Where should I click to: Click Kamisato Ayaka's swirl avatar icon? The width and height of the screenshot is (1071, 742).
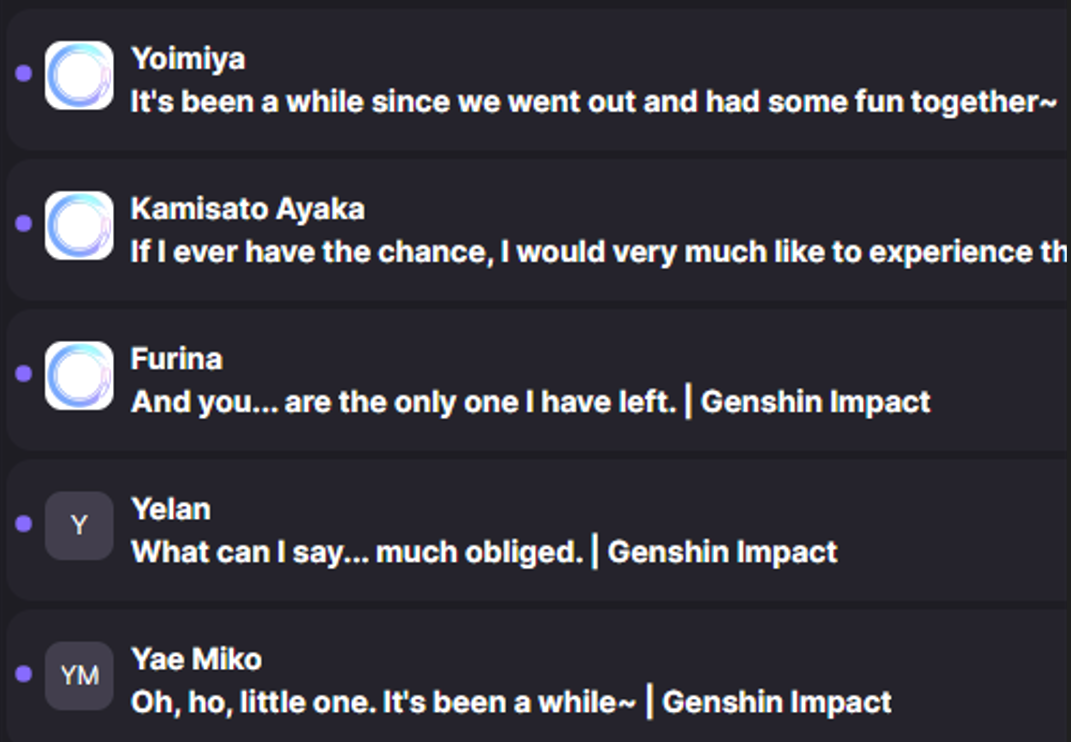coord(79,225)
